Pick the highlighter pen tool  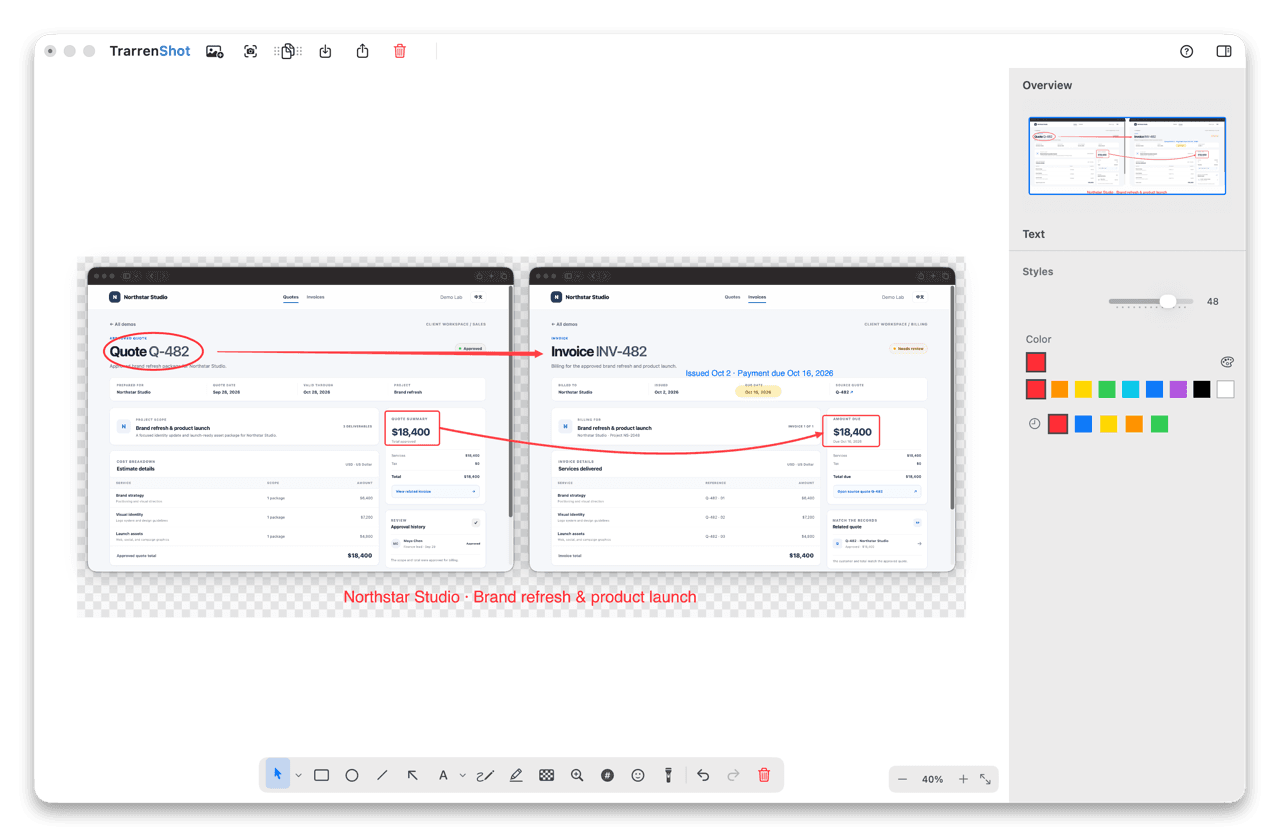tap(516, 775)
